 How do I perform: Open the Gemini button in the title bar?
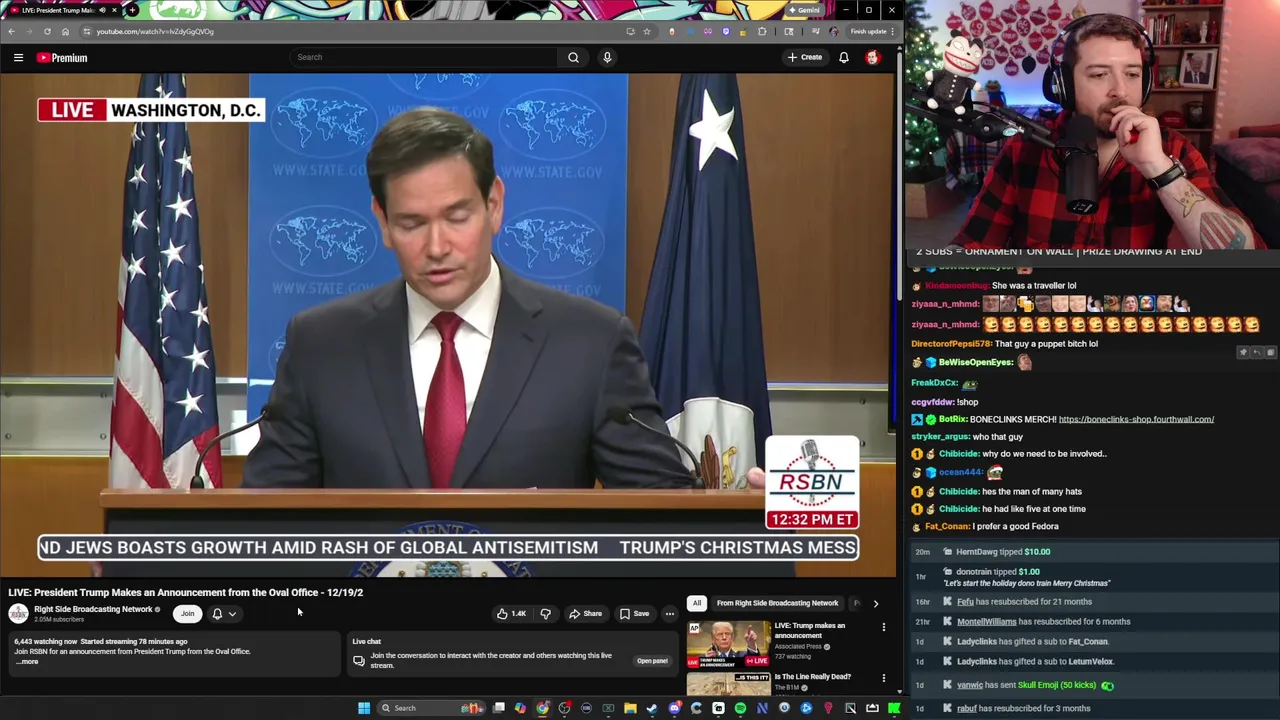click(804, 10)
